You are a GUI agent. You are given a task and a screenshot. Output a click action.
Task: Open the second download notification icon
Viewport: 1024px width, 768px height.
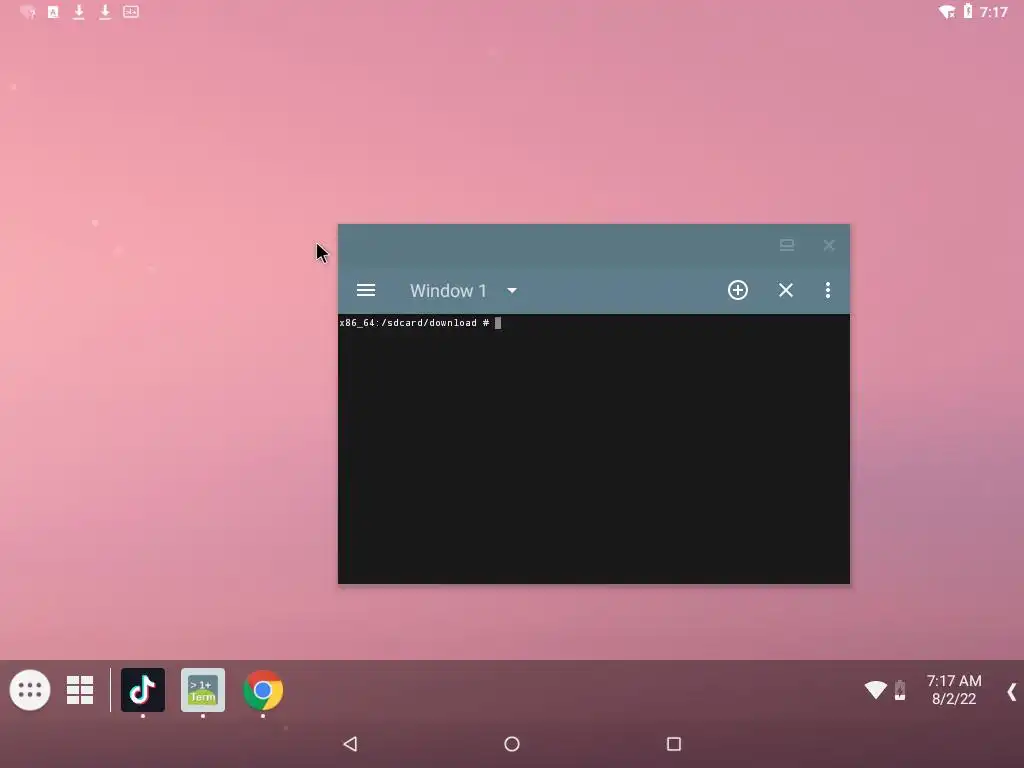pyautogui.click(x=104, y=12)
